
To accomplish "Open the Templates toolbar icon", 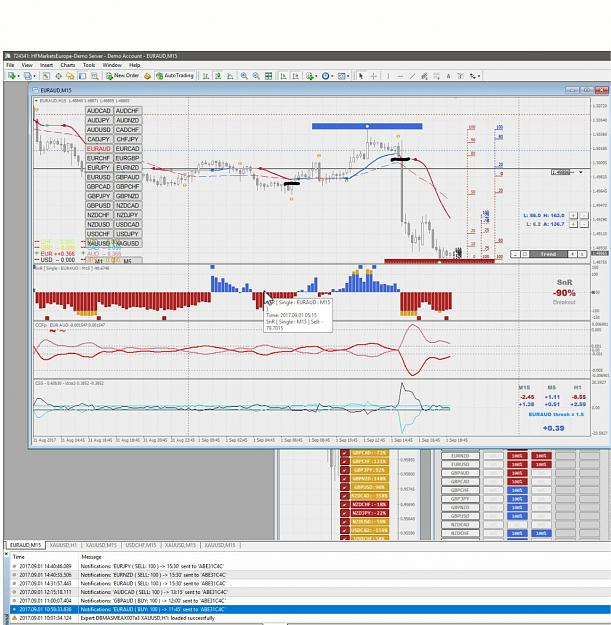I will click(342, 76).
